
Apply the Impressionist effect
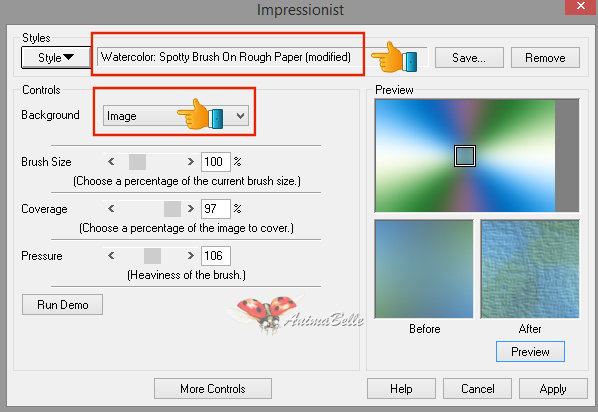point(553,389)
